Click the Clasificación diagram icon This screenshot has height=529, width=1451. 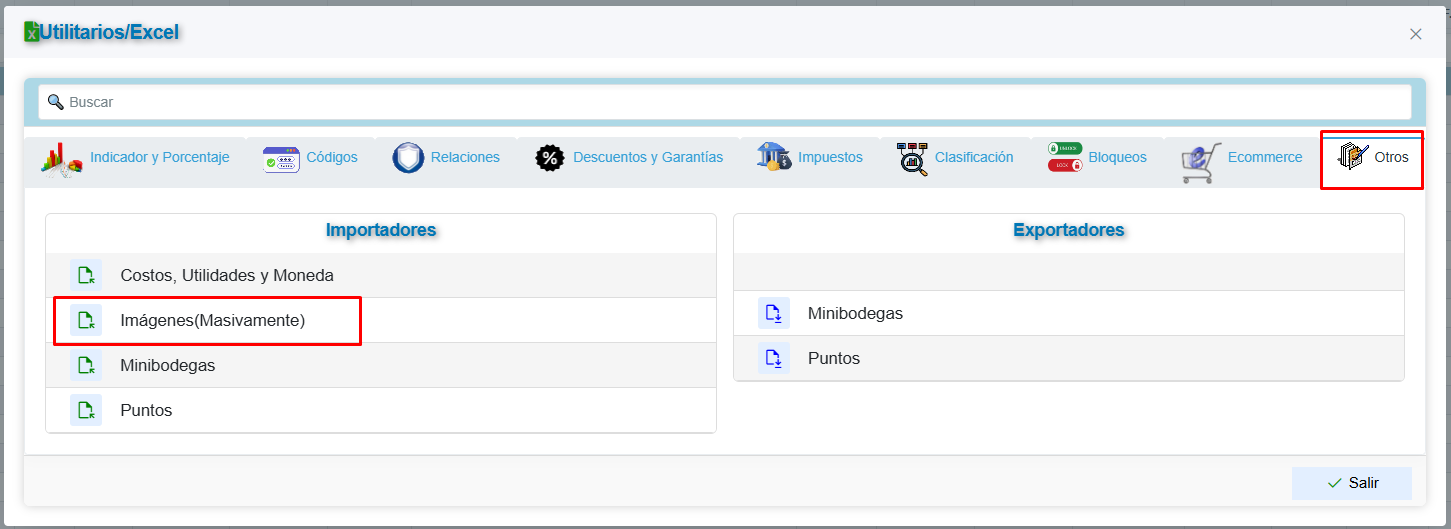point(912,159)
